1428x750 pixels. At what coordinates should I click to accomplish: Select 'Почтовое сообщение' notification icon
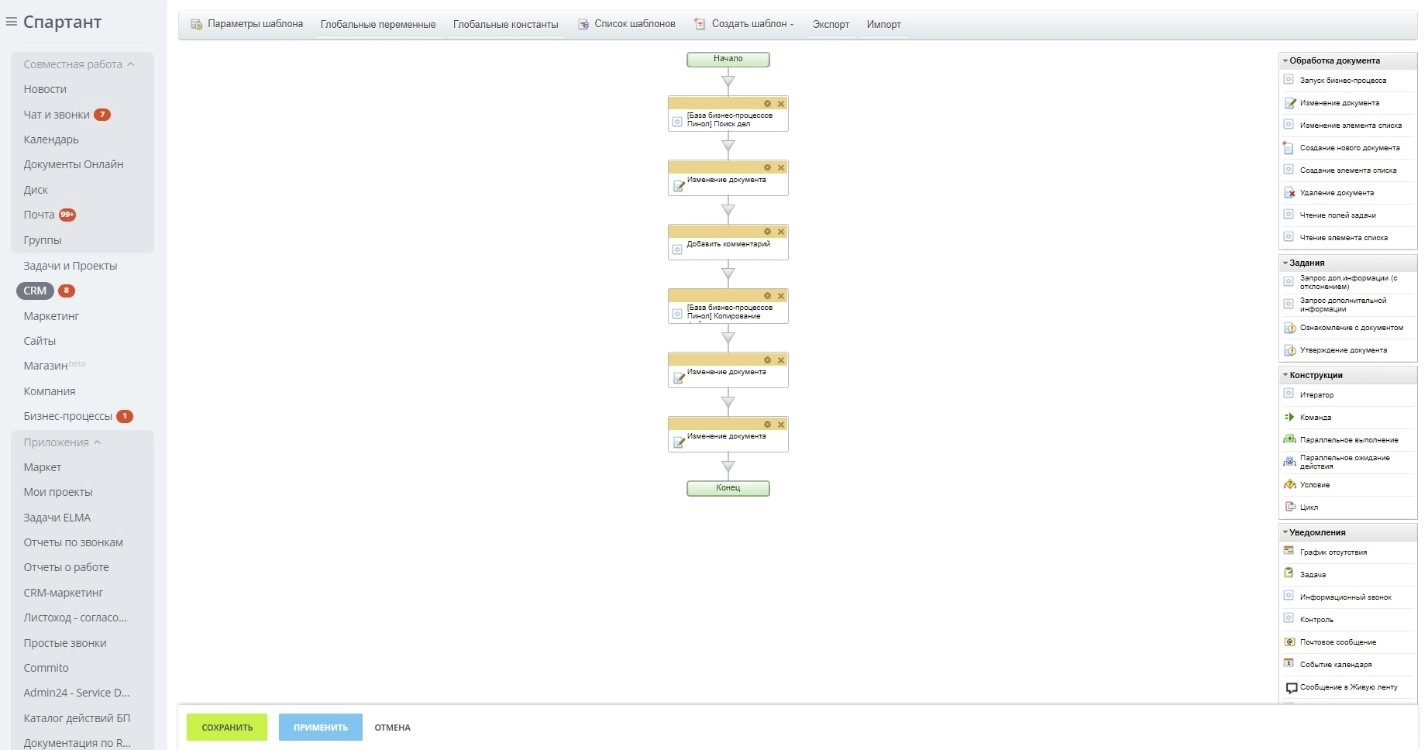click(1289, 642)
